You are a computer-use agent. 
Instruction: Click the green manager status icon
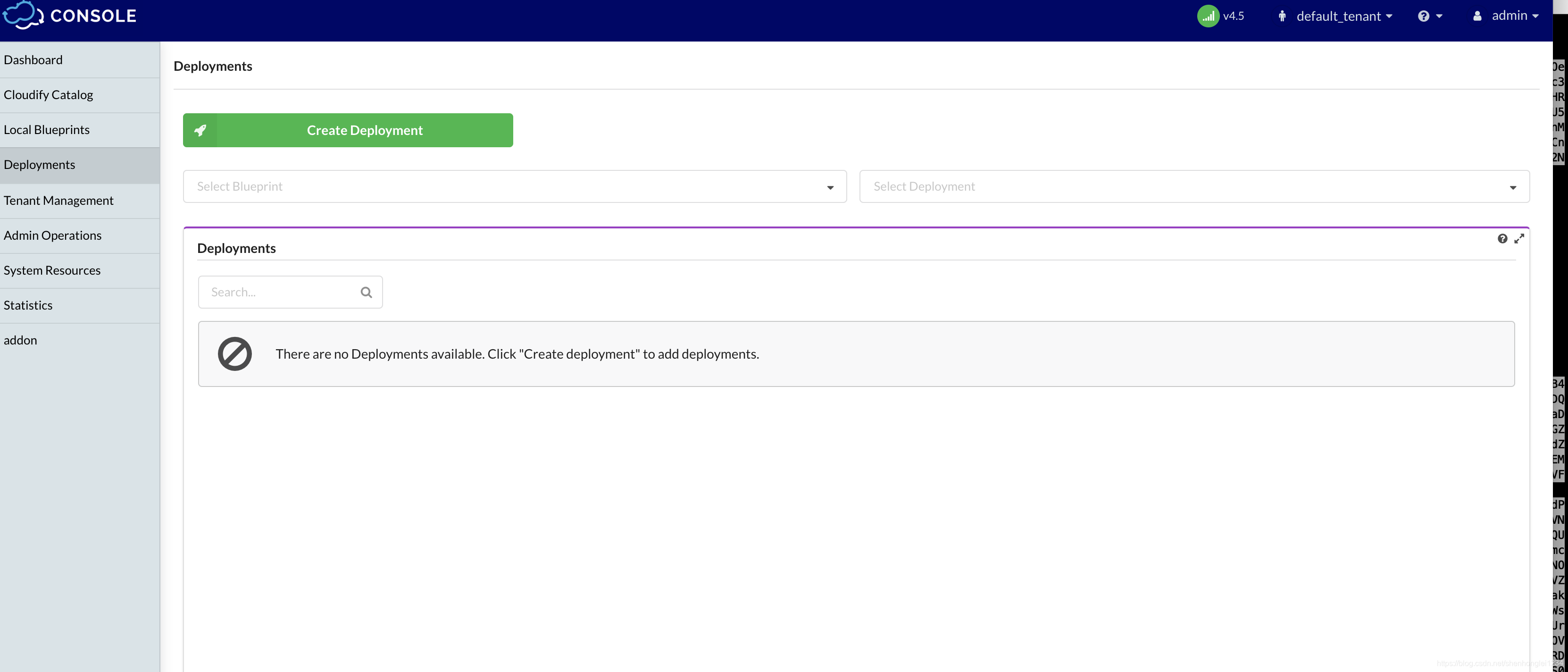(1208, 16)
